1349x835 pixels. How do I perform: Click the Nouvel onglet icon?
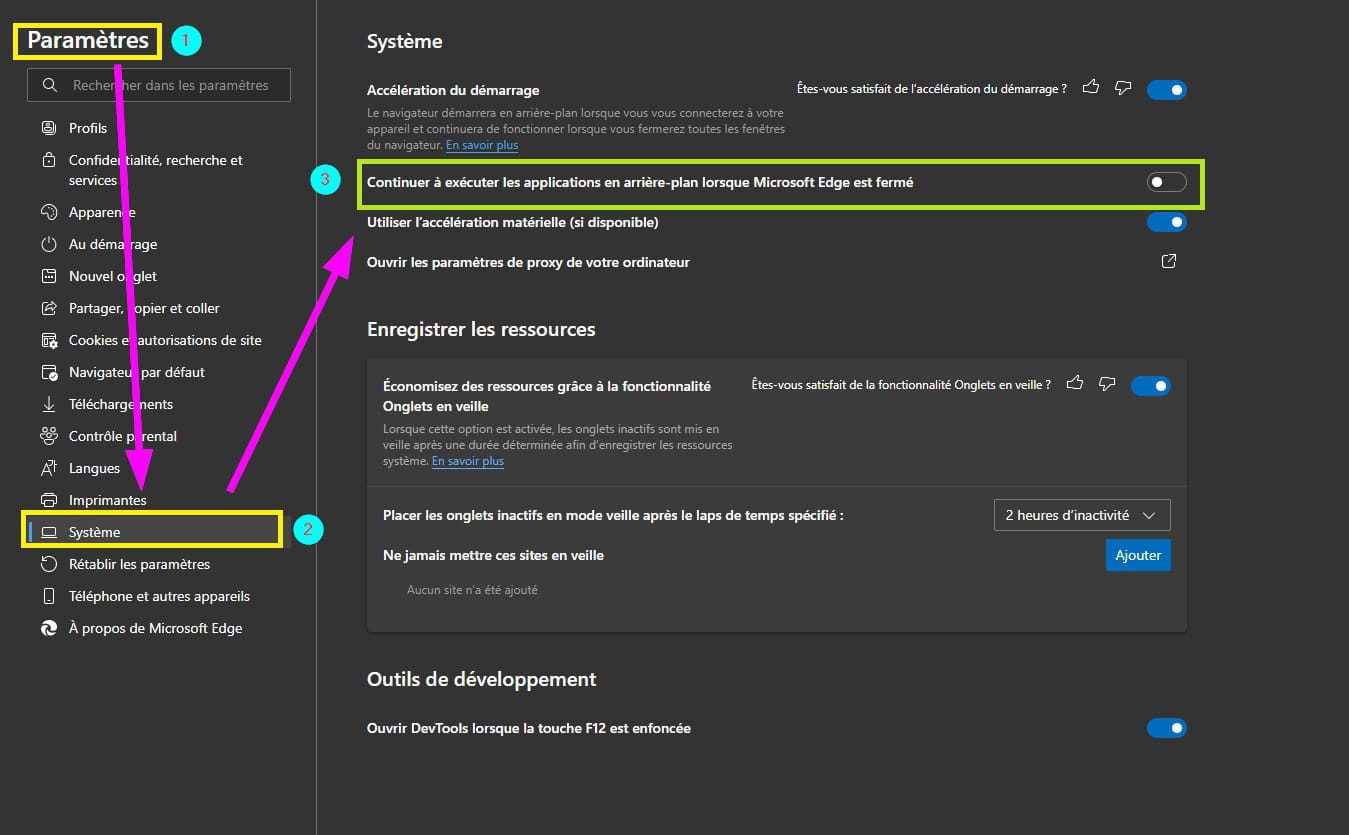click(48, 276)
